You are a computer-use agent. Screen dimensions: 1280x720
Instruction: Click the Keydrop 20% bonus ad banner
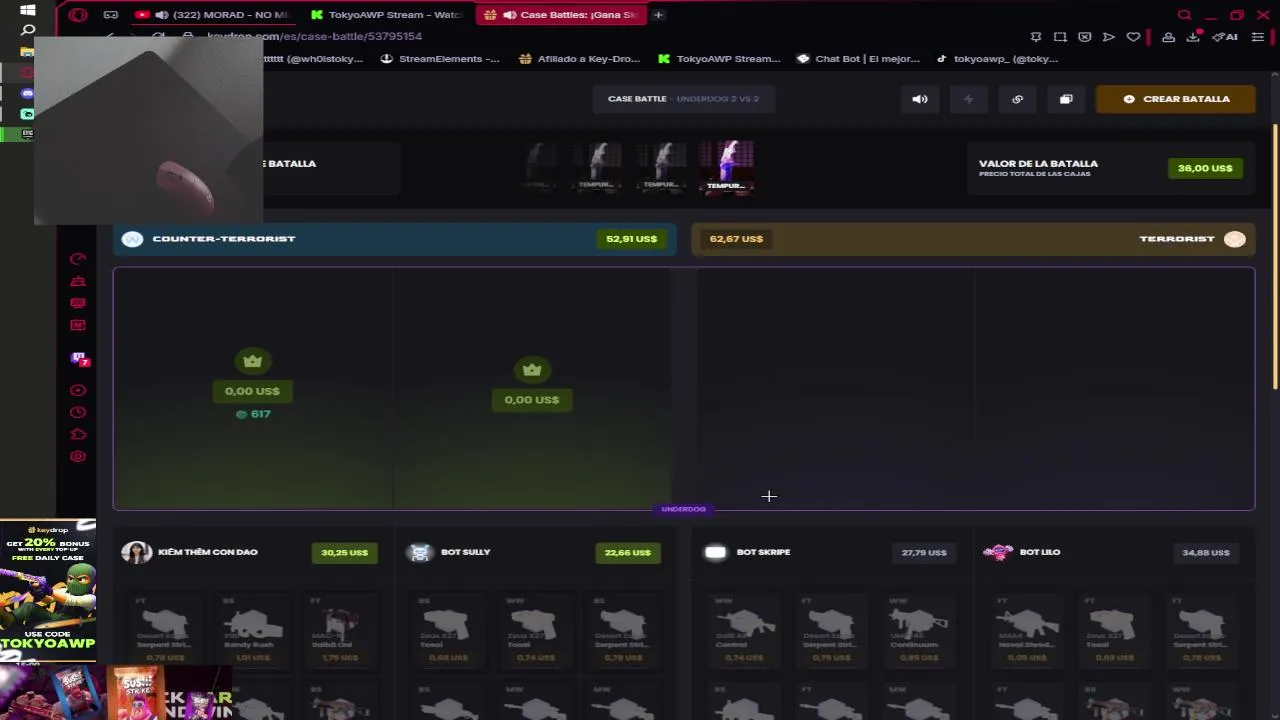tap(48, 590)
